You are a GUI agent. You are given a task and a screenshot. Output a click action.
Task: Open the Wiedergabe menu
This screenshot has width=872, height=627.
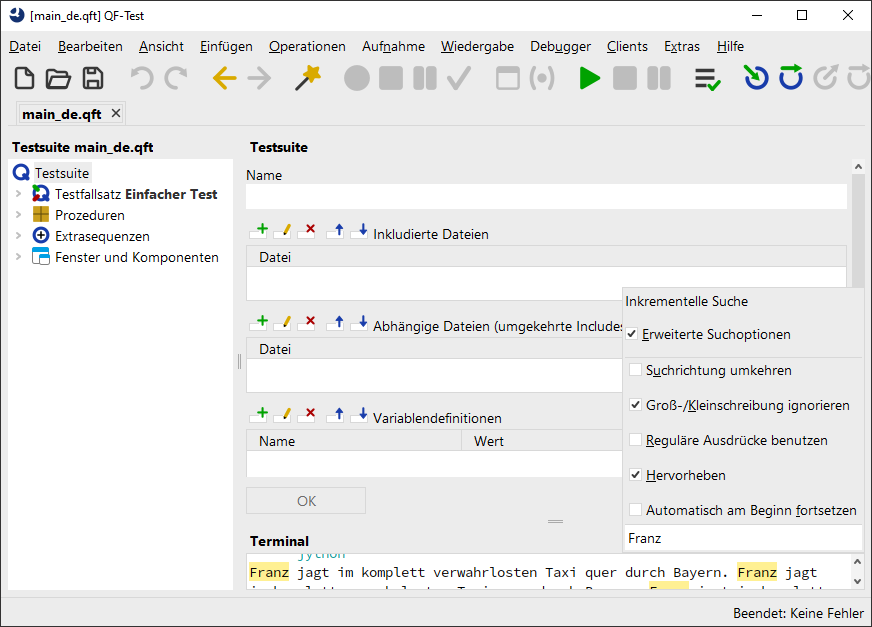click(x=477, y=46)
